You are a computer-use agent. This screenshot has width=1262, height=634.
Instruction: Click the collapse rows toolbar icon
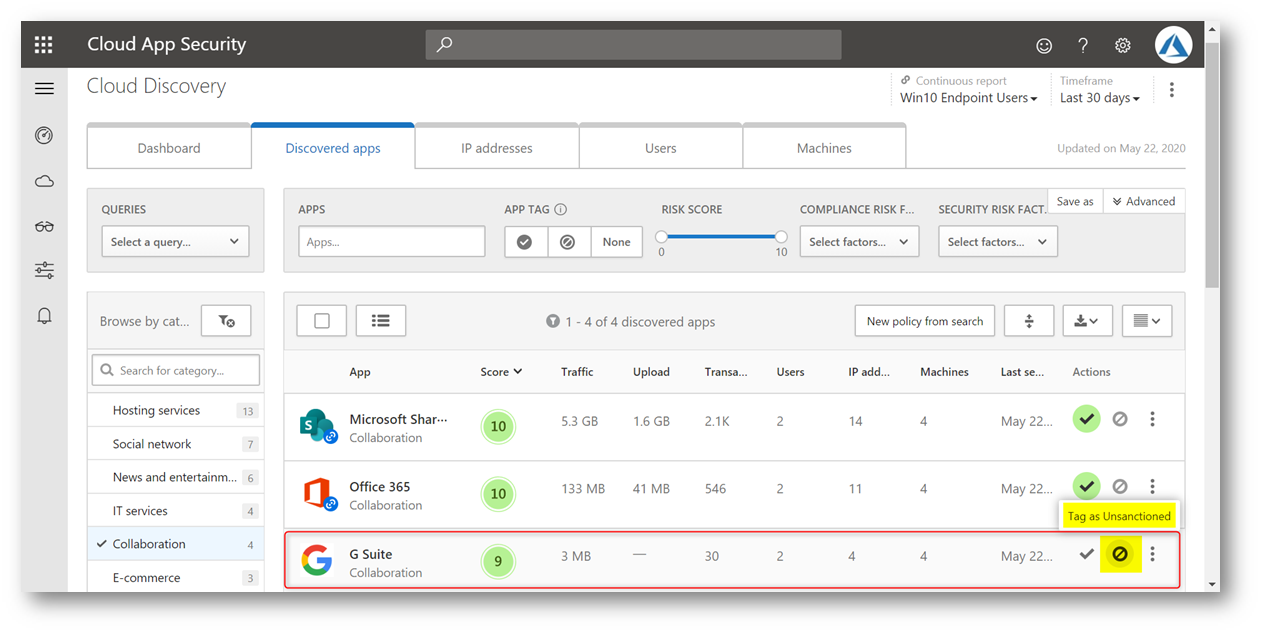(x=1029, y=321)
